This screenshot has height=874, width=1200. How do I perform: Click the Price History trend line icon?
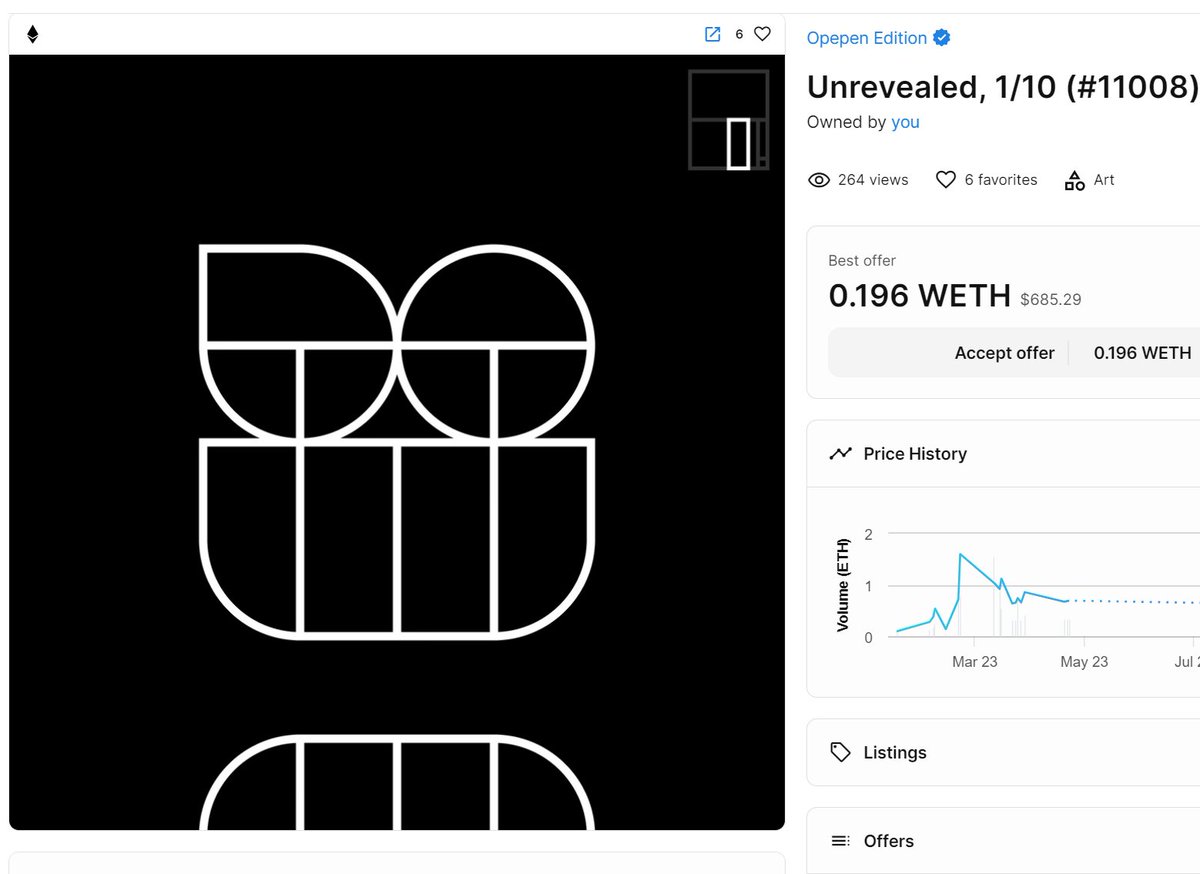840,454
